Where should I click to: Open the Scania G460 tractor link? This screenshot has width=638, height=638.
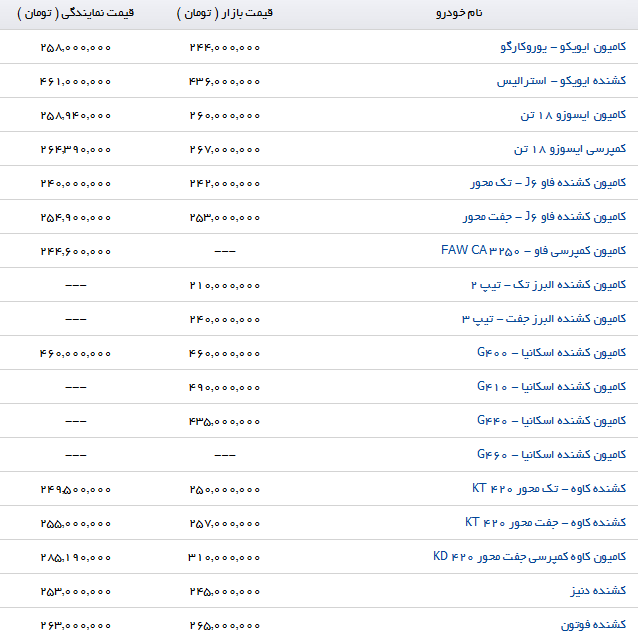tap(551, 454)
